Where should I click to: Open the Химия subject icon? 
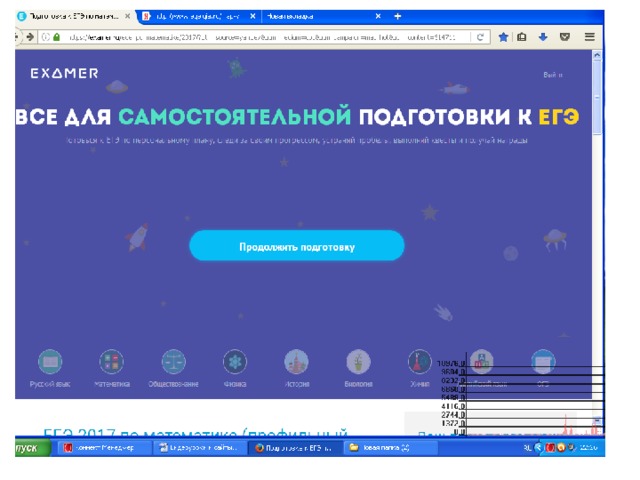pos(419,362)
